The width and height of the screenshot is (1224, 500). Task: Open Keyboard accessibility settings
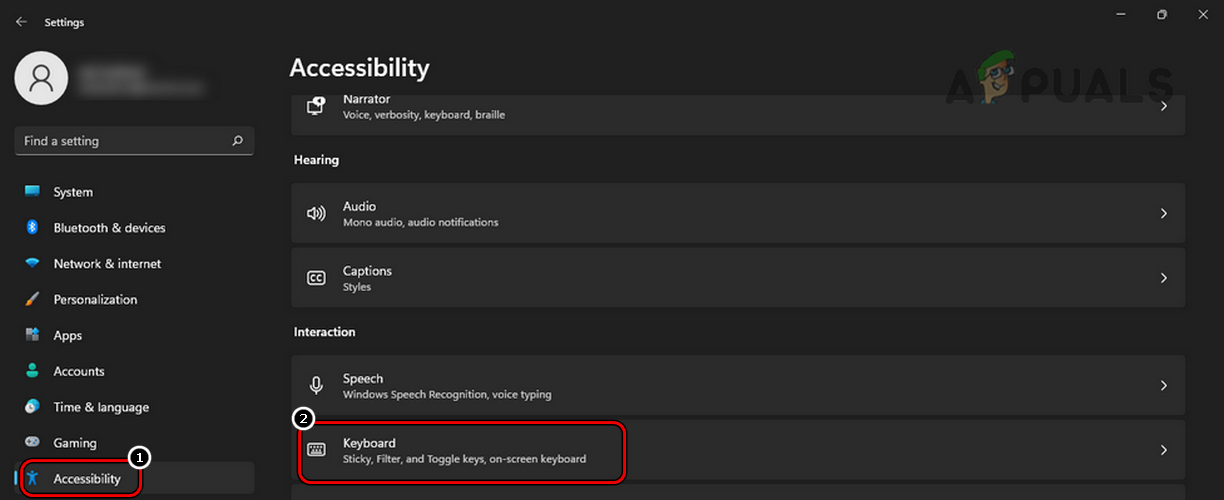[x=463, y=450]
